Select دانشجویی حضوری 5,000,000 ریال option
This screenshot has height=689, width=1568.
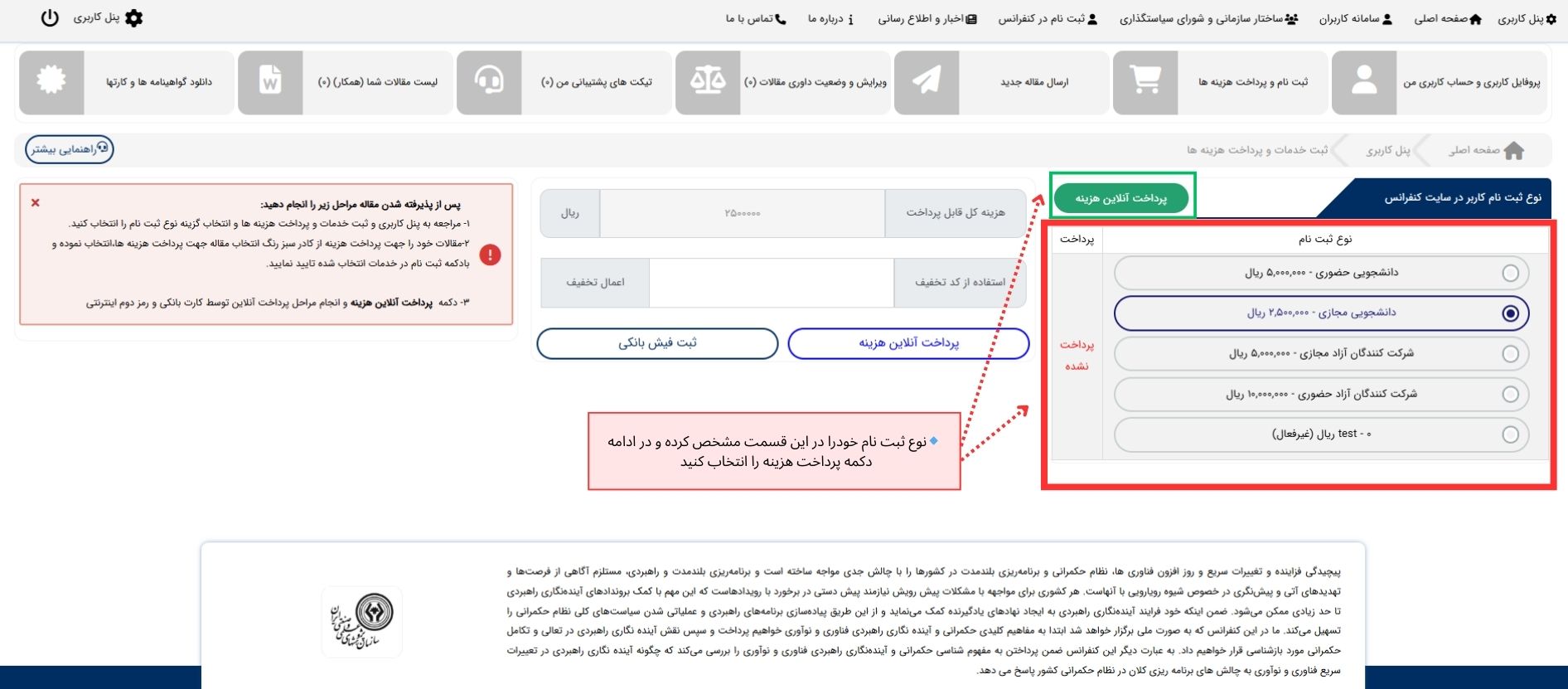[x=1321, y=273]
